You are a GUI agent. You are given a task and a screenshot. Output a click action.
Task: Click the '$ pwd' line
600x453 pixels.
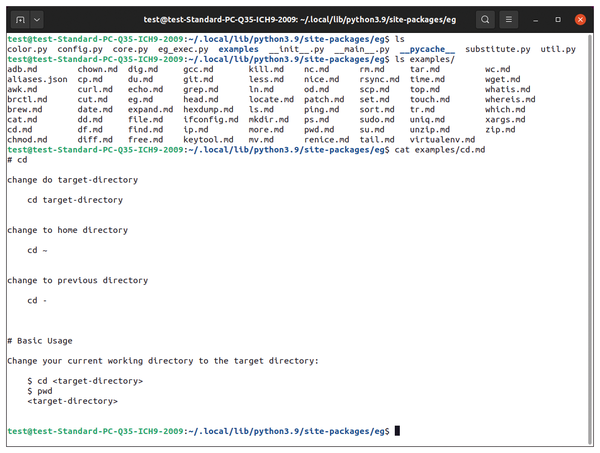point(40,391)
